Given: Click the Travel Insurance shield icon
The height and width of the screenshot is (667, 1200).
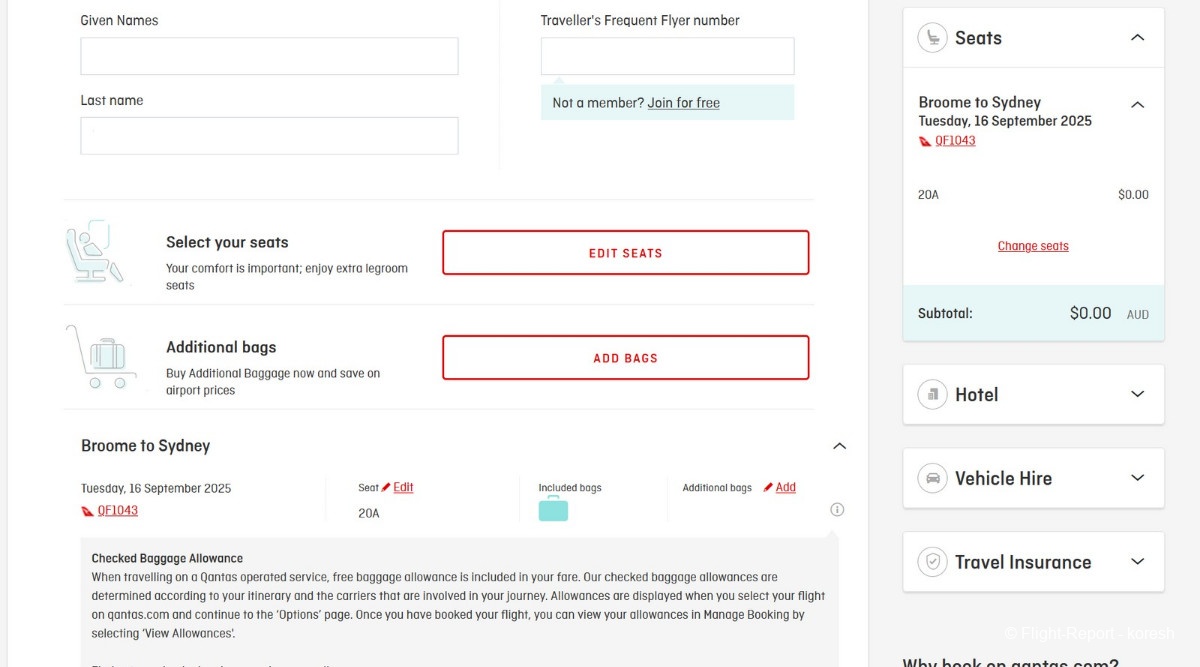Looking at the screenshot, I should pyautogui.click(x=933, y=562).
